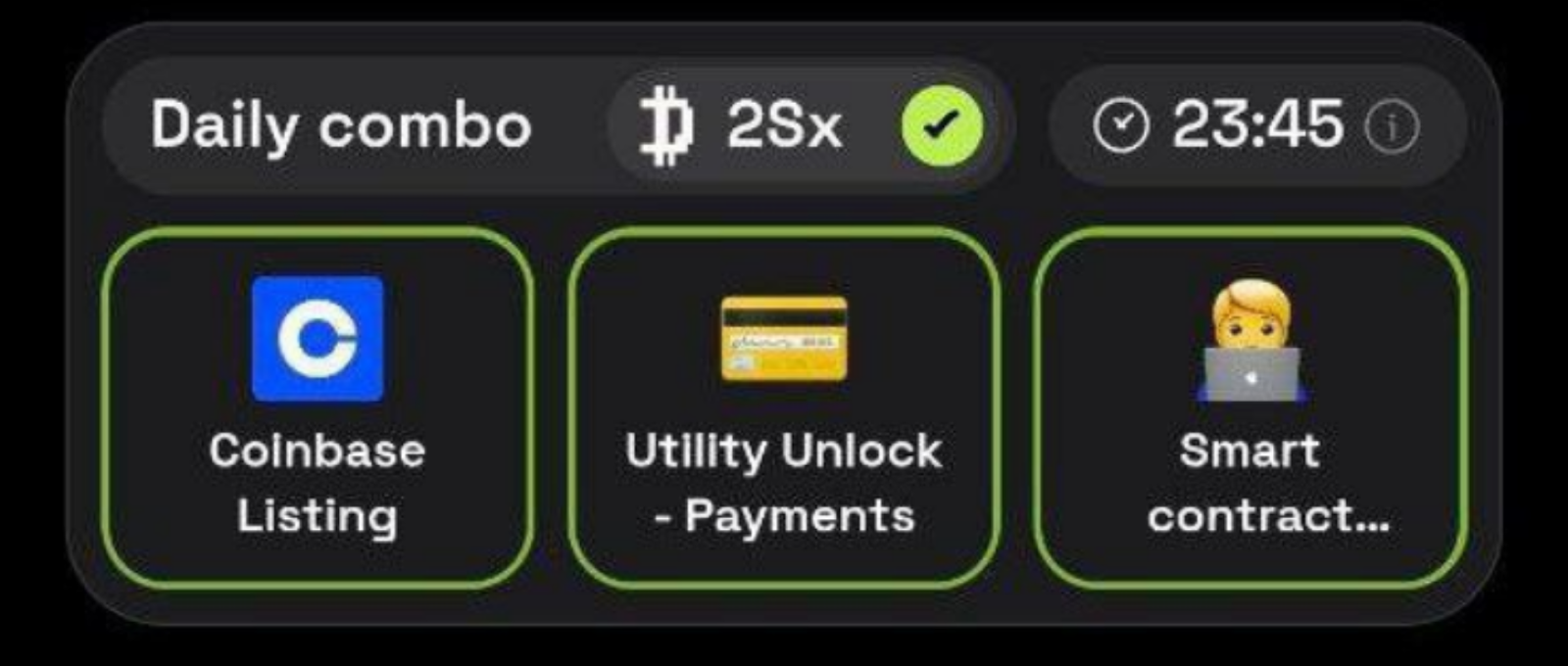This screenshot has height=666, width=1568.
Task: Click the 23:45 countdown timer text
Action: (1257, 125)
